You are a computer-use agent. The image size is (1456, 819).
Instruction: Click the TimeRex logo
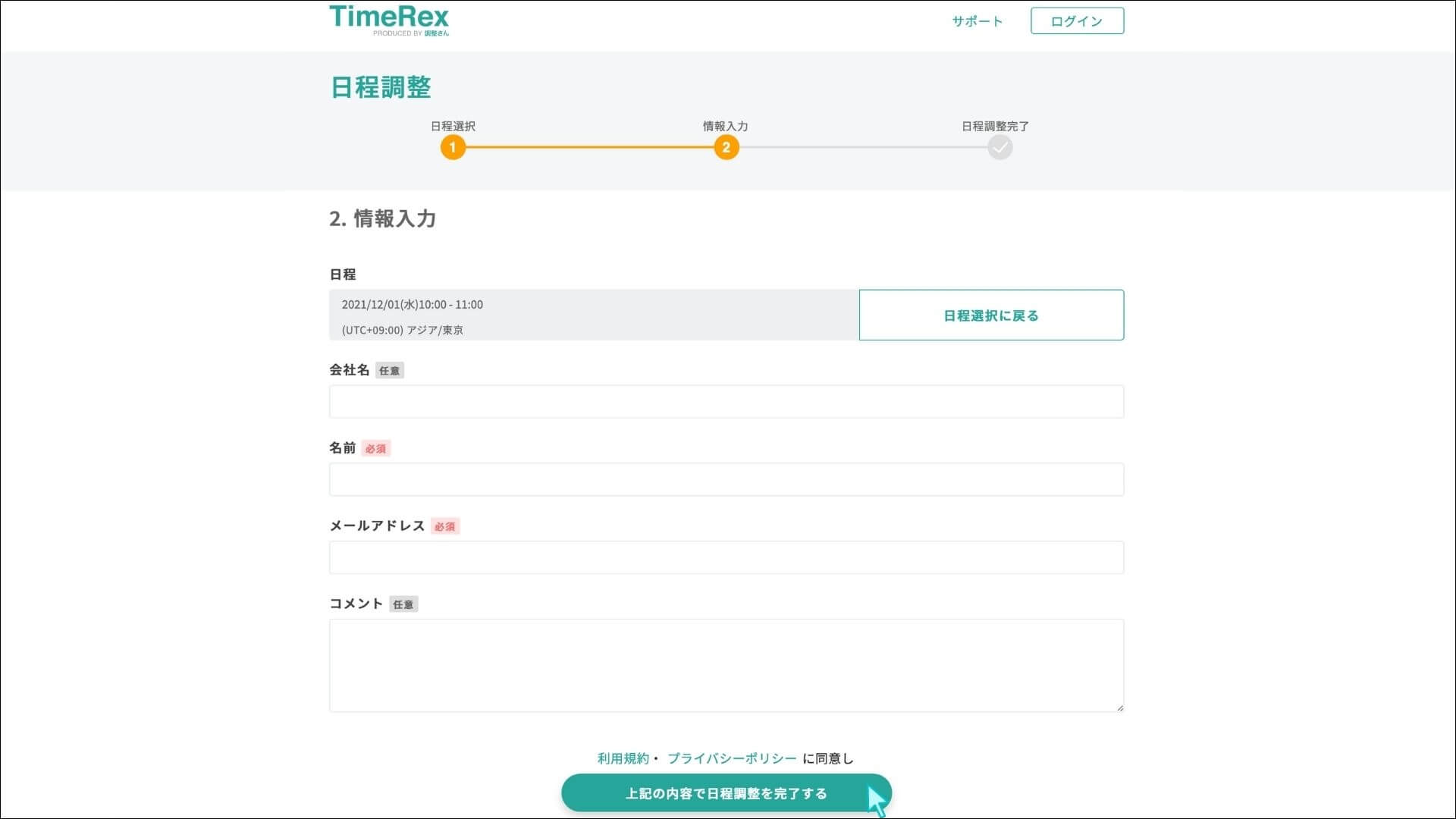[x=388, y=20]
